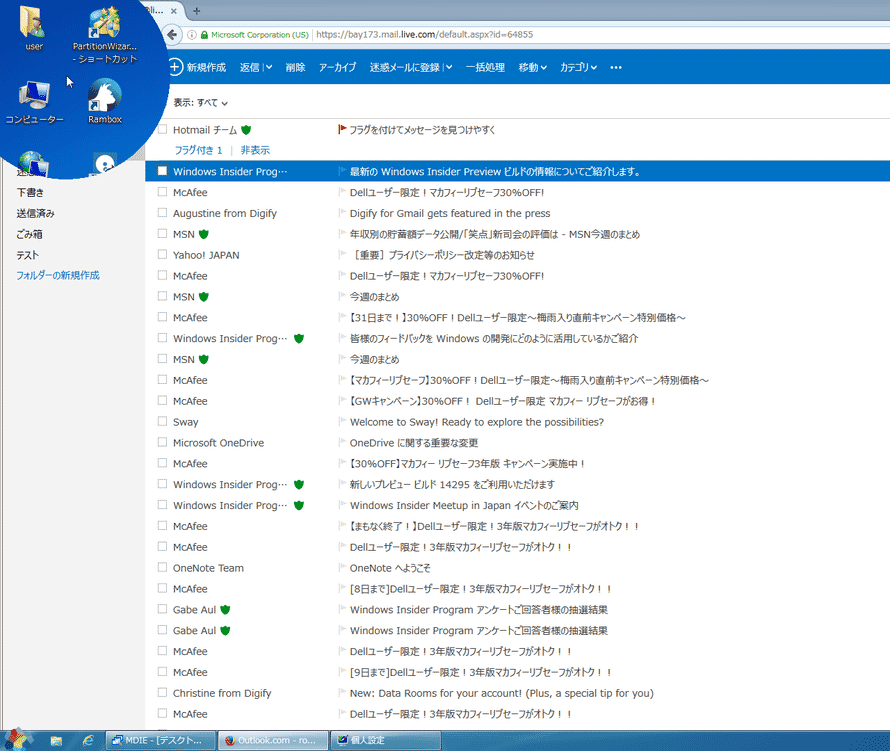Click 一括処理 sweep in toolbar

click(x=485, y=68)
